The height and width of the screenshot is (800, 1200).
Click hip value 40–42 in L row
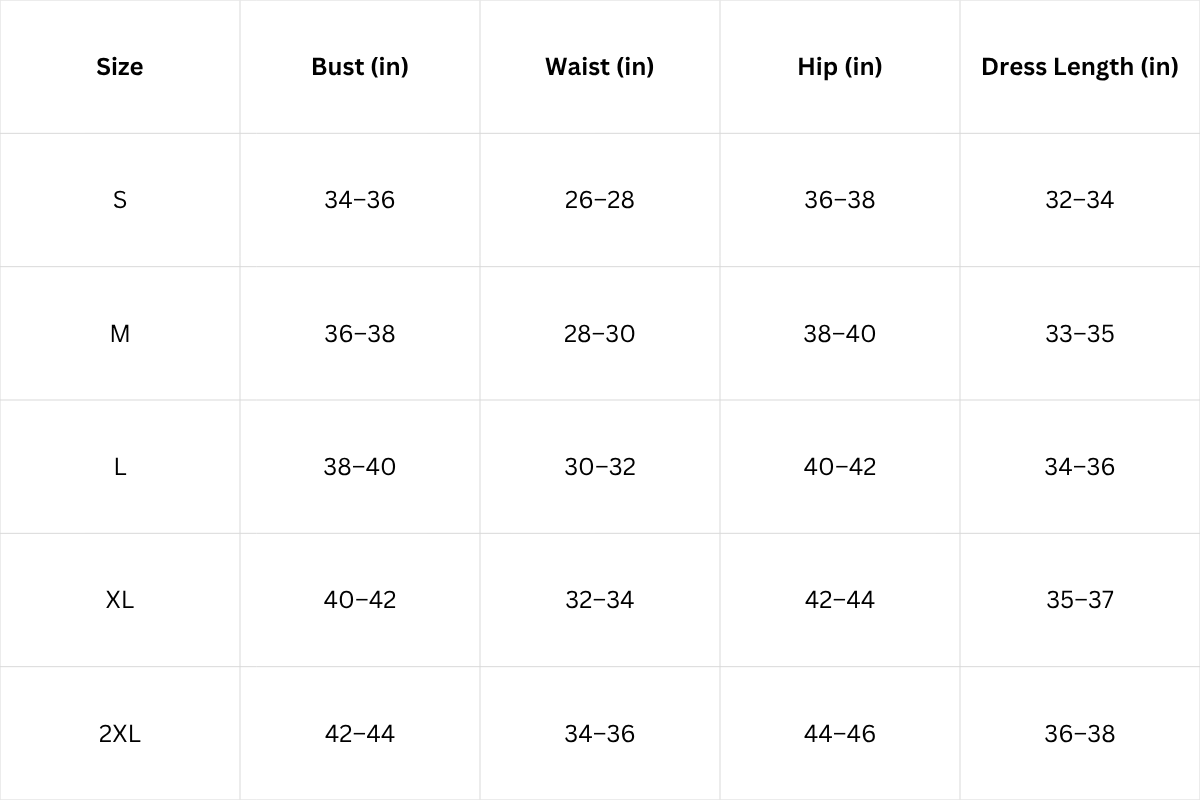tap(839, 467)
